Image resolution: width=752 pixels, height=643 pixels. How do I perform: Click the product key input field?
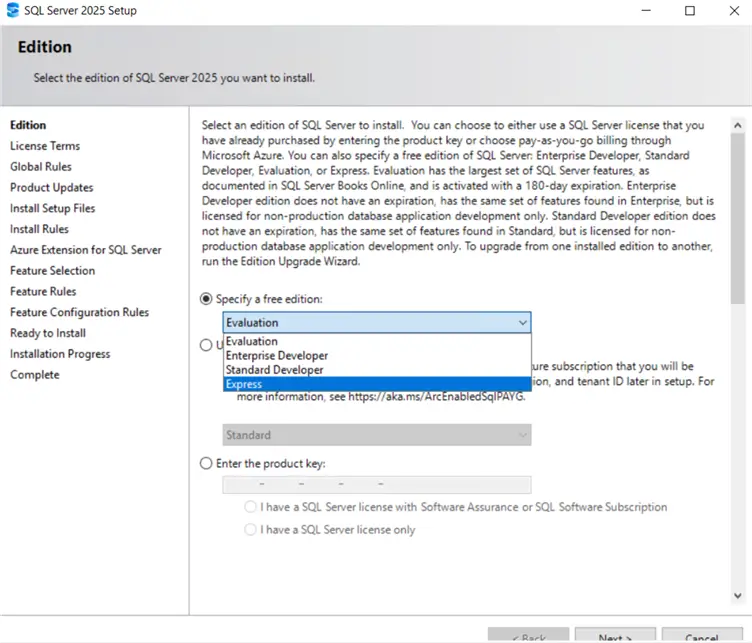377,485
